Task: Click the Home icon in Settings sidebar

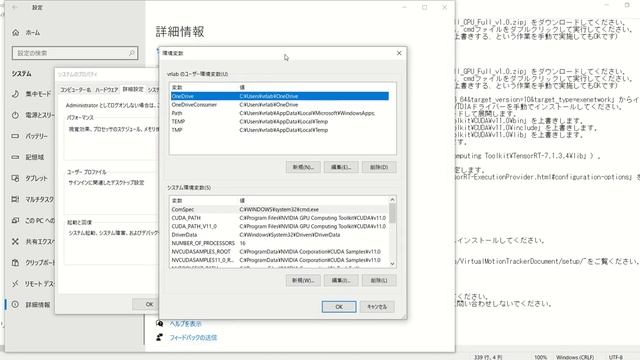Action: coord(16,32)
